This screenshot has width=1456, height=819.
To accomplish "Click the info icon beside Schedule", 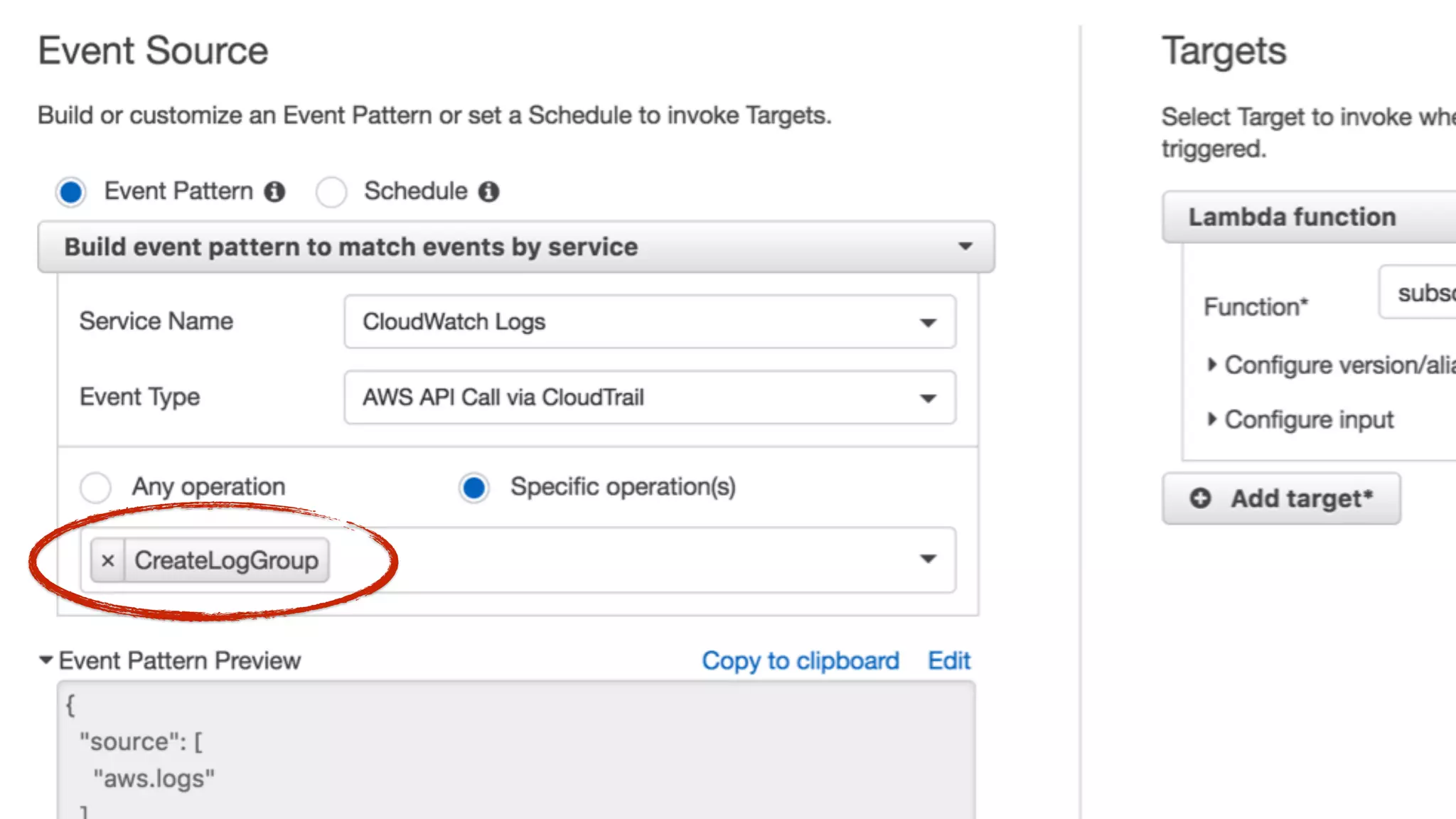I will click(488, 191).
